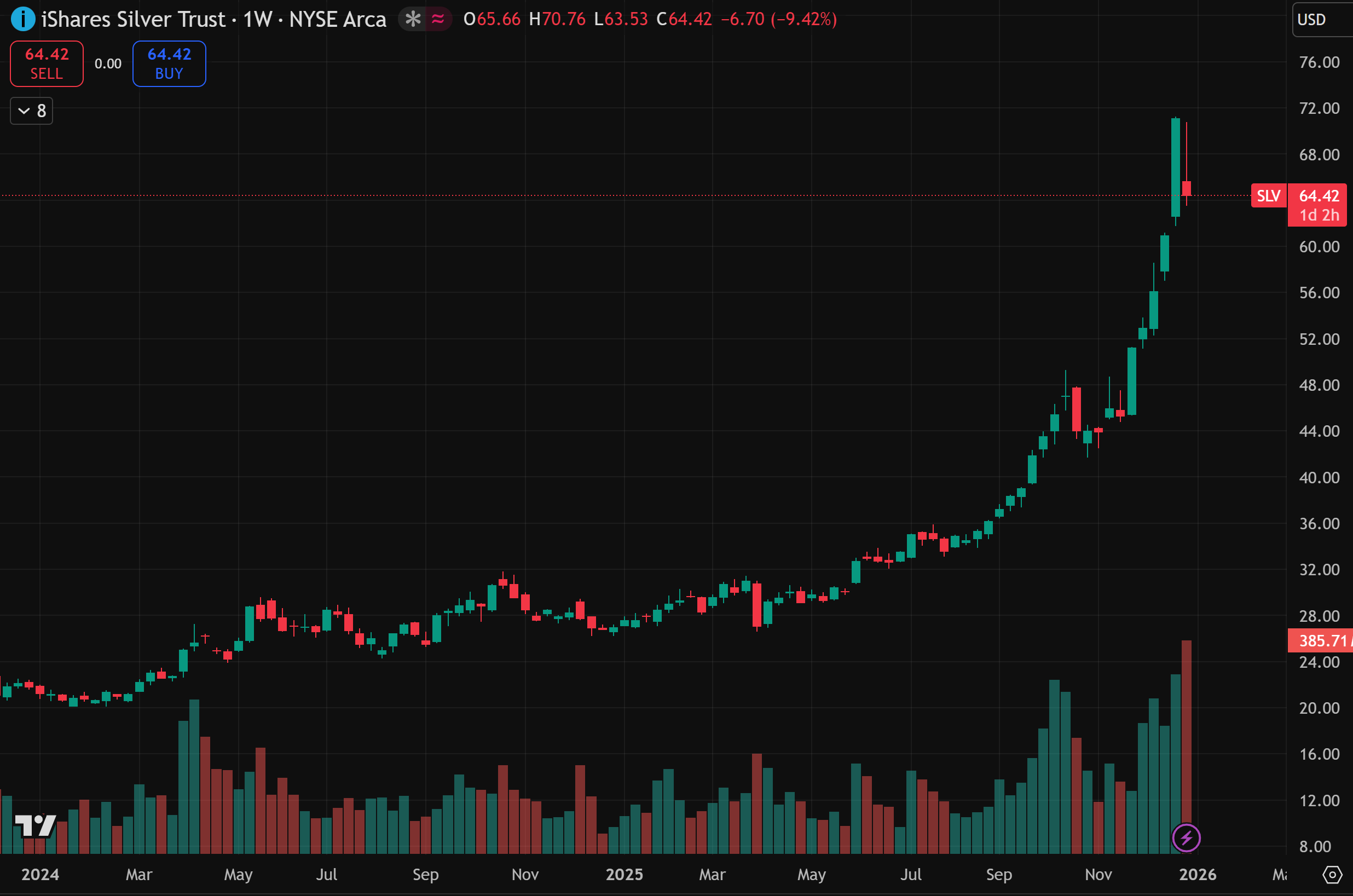Screen dimensions: 1353x896
Task: Click the 2025 label on time axis
Action: tap(624, 874)
